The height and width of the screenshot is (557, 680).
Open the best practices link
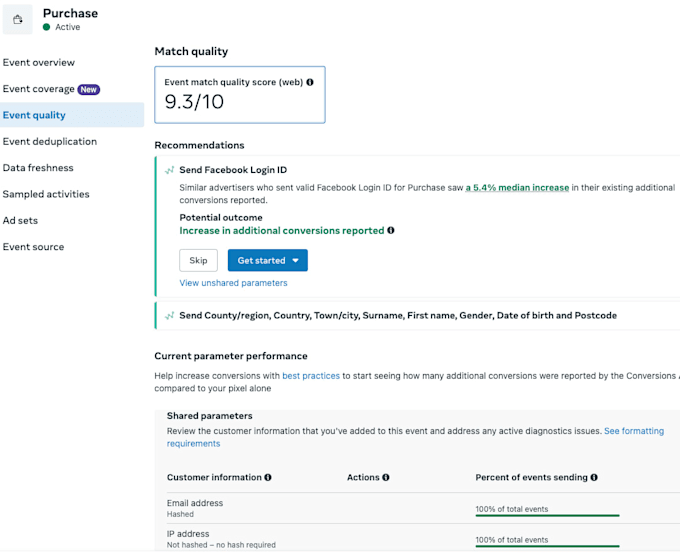(x=311, y=376)
